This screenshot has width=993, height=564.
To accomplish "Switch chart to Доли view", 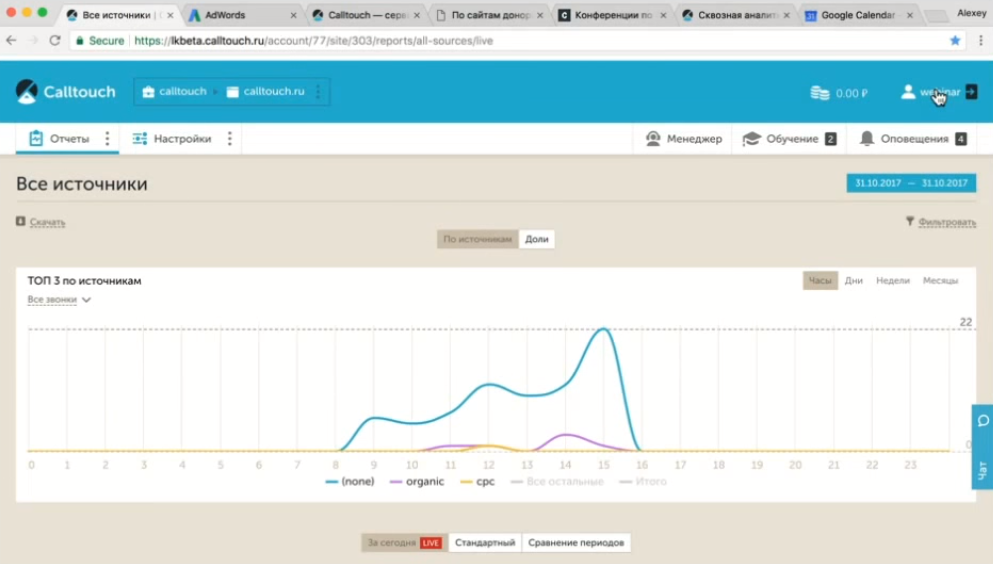I will (x=536, y=239).
